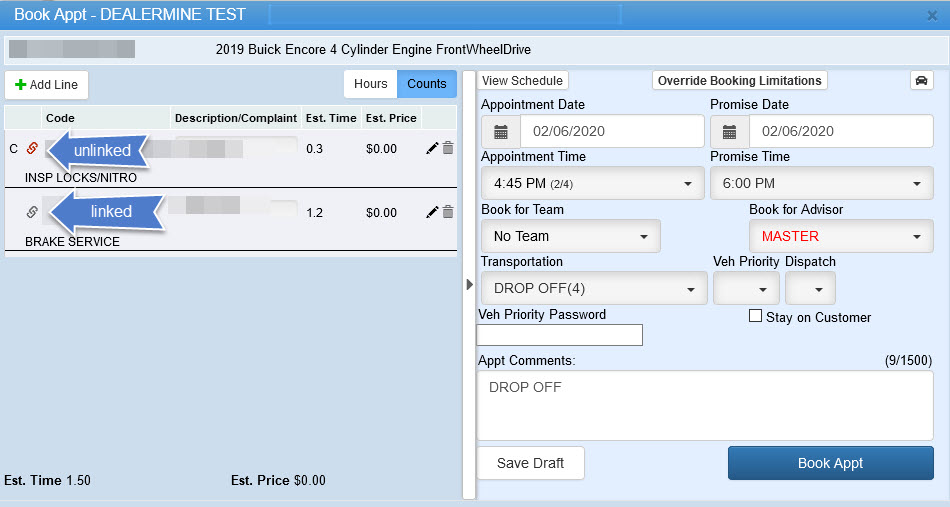Switch to the Hours view
Viewport: 950px width, 507px height.
(x=370, y=84)
